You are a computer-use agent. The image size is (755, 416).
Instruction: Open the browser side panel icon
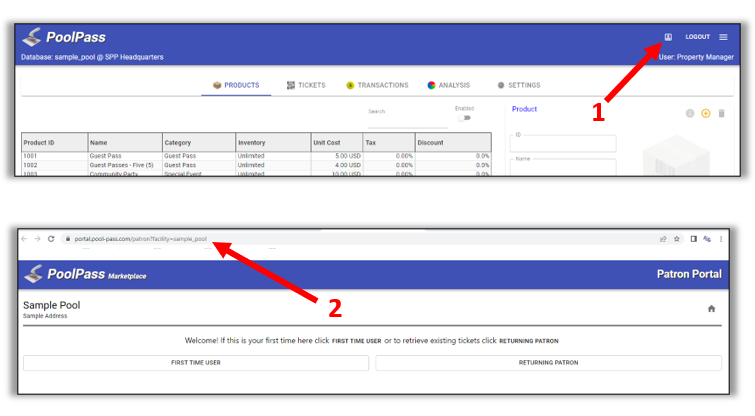pos(693,239)
